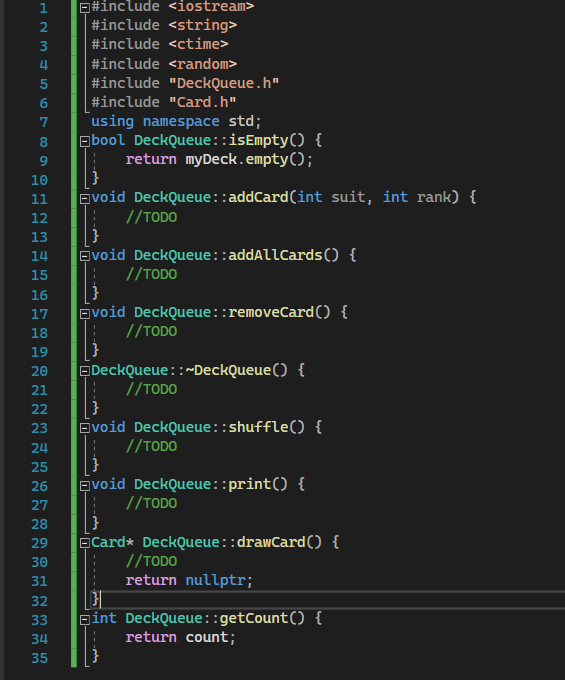Viewport: 565px width, 680px height.
Task: Collapse the isEmpty function fold toggle
Action: 85,141
